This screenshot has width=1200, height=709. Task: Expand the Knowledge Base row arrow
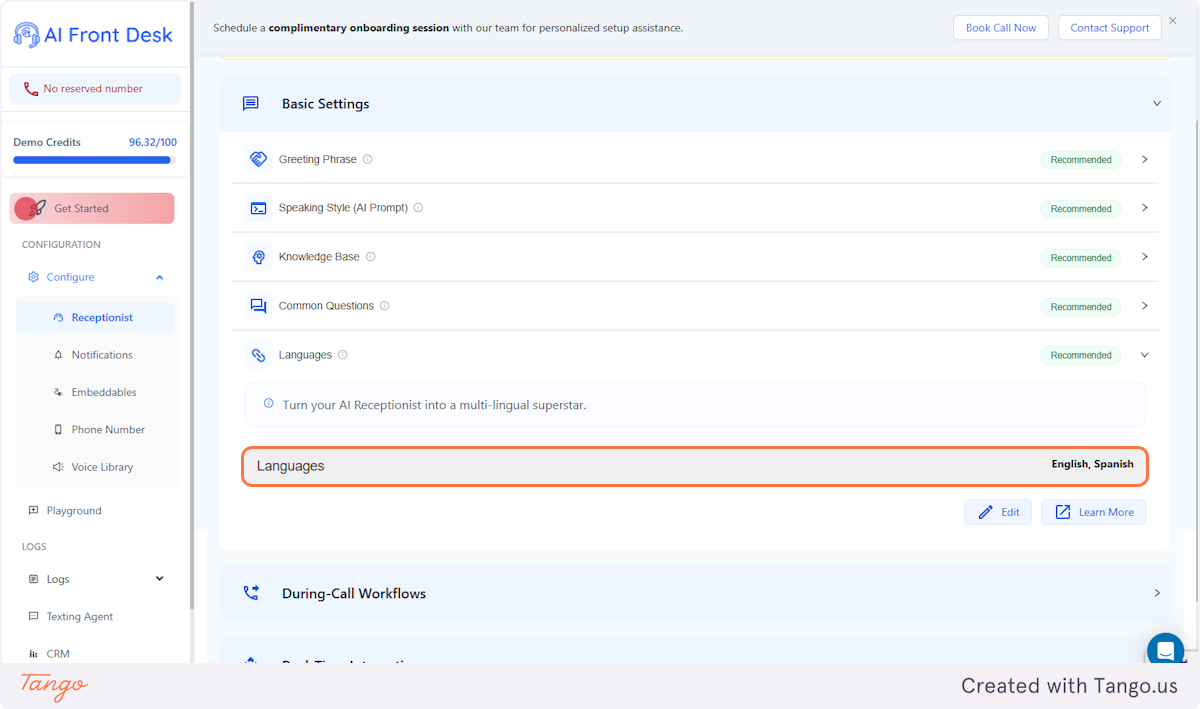[1145, 257]
